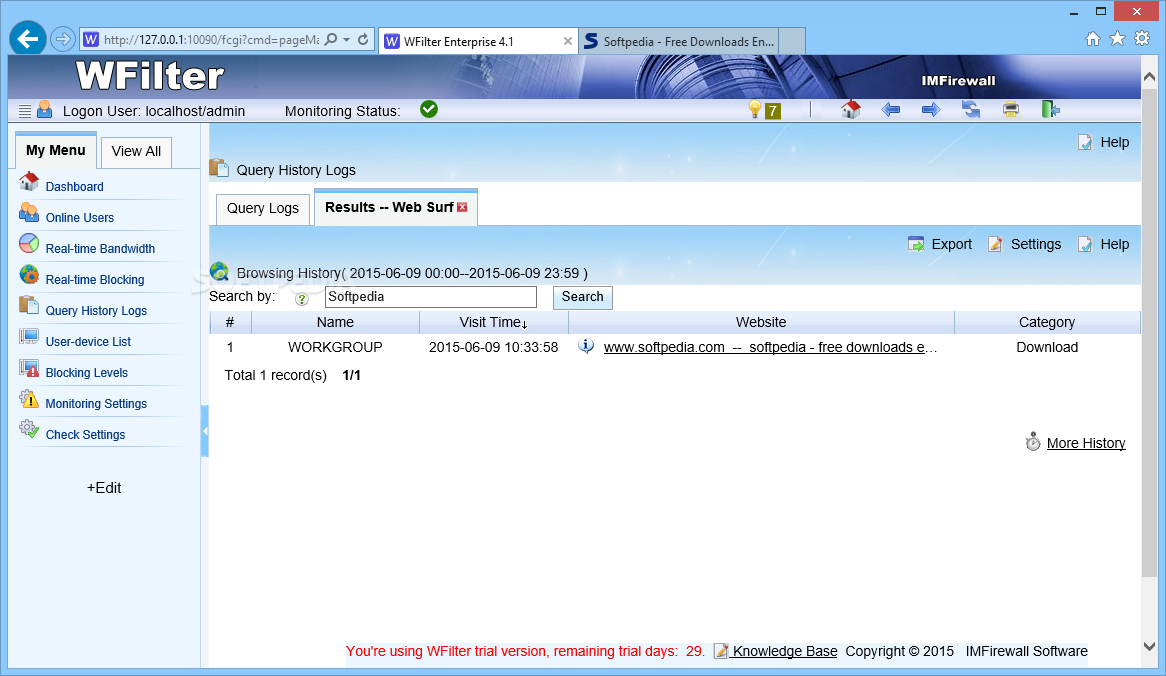Screen dimensions: 1166x676
Task: Open Help in the results toolbar
Action: coord(1104,244)
